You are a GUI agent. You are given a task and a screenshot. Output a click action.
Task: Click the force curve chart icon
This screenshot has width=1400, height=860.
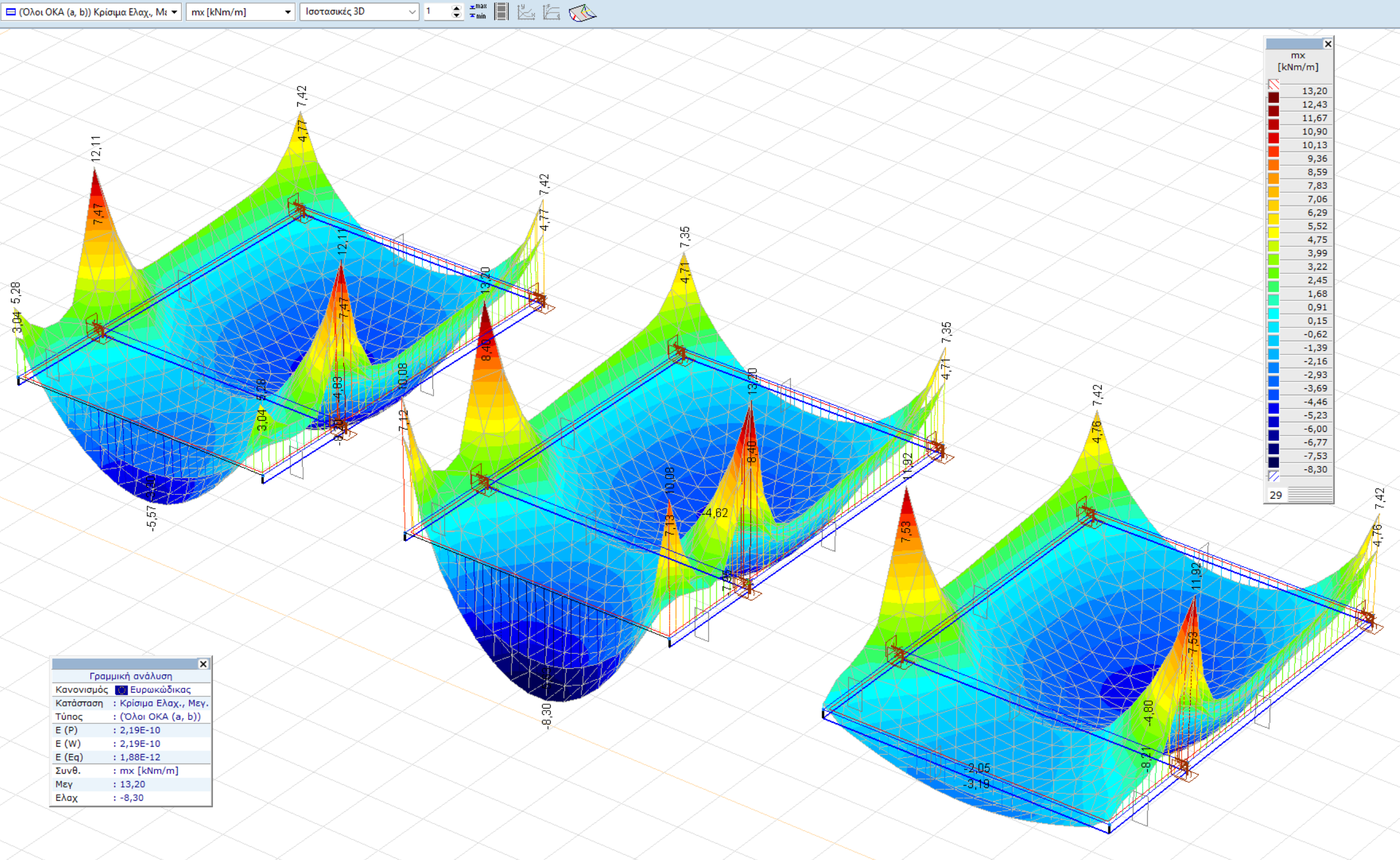(551, 11)
